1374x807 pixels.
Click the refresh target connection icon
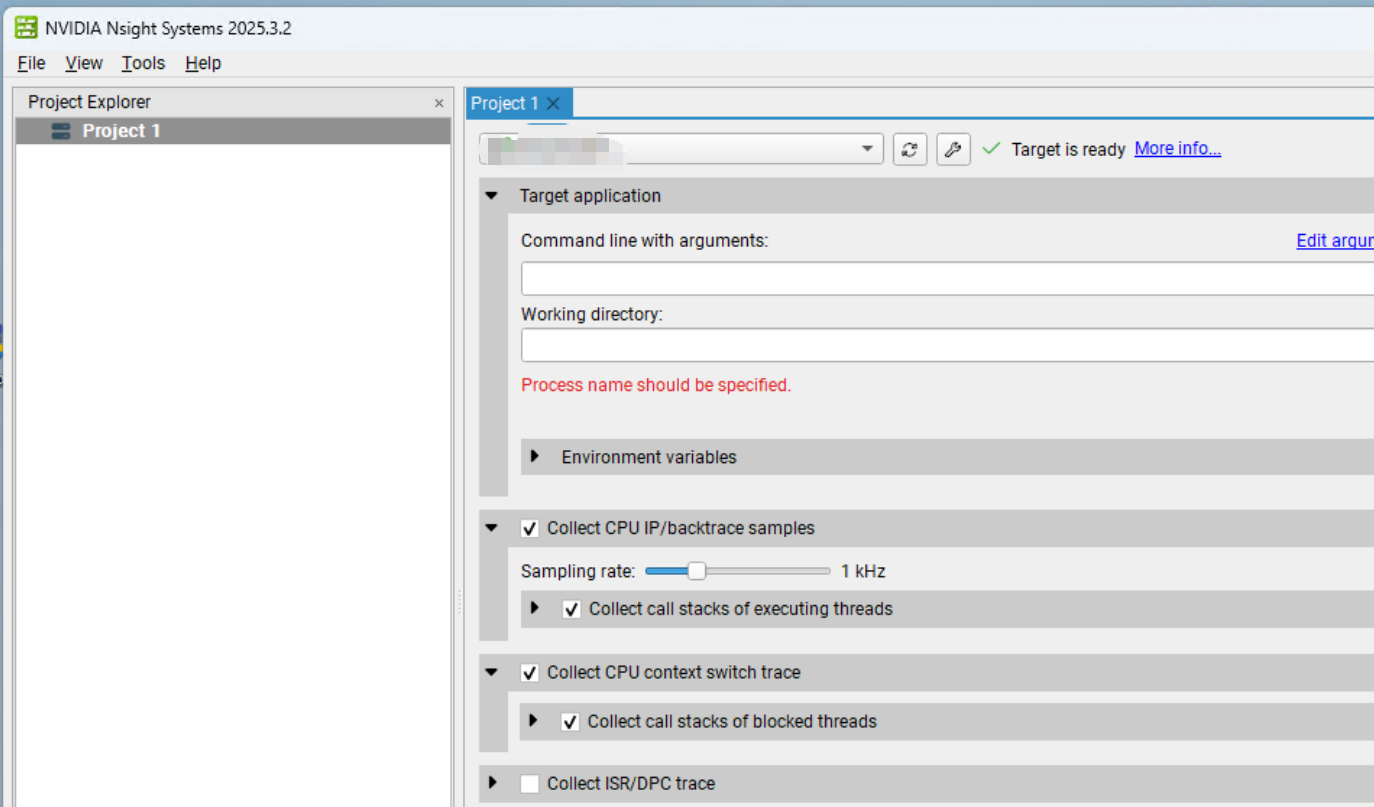click(910, 148)
